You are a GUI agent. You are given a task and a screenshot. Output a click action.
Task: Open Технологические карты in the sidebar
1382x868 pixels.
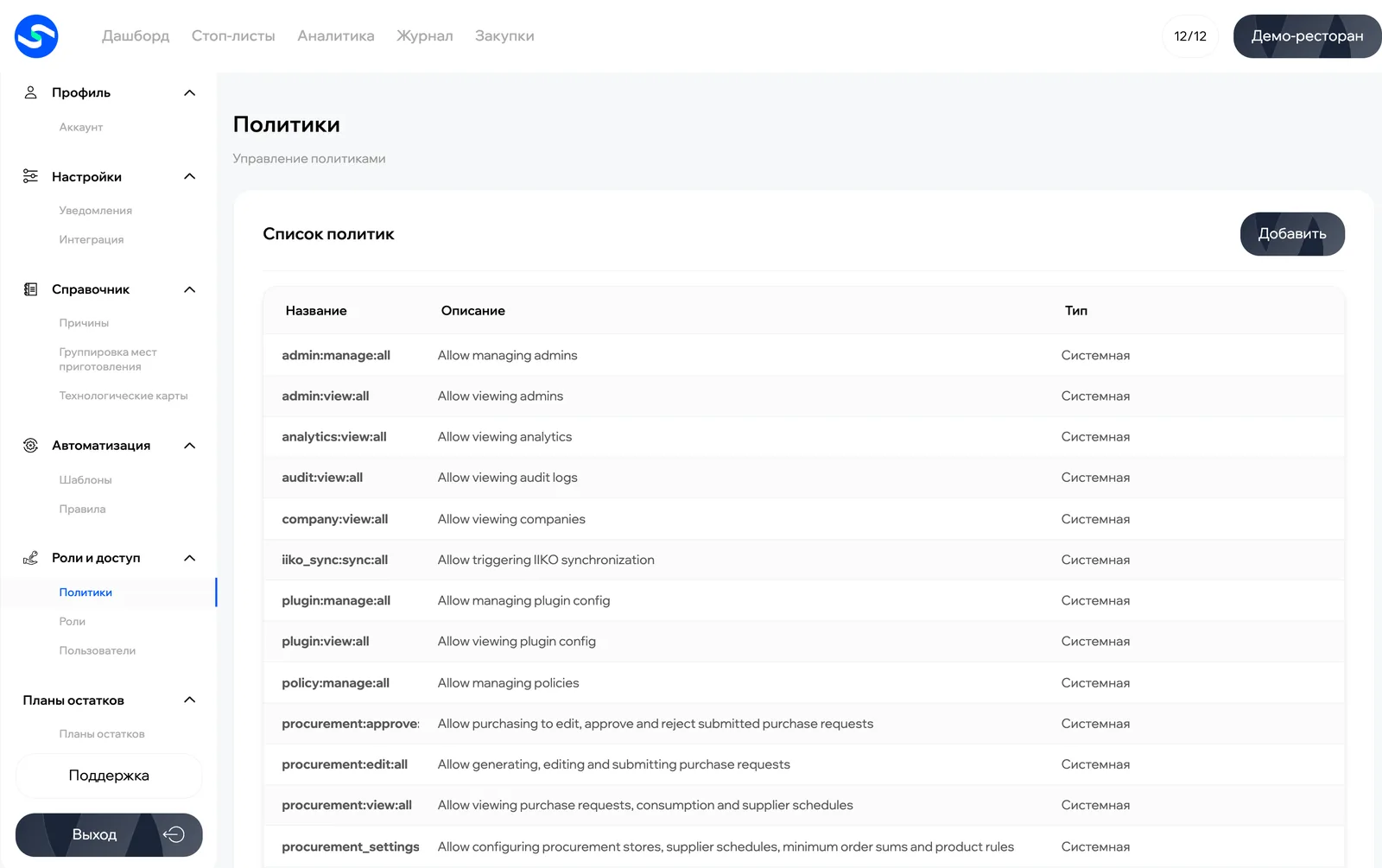click(124, 396)
